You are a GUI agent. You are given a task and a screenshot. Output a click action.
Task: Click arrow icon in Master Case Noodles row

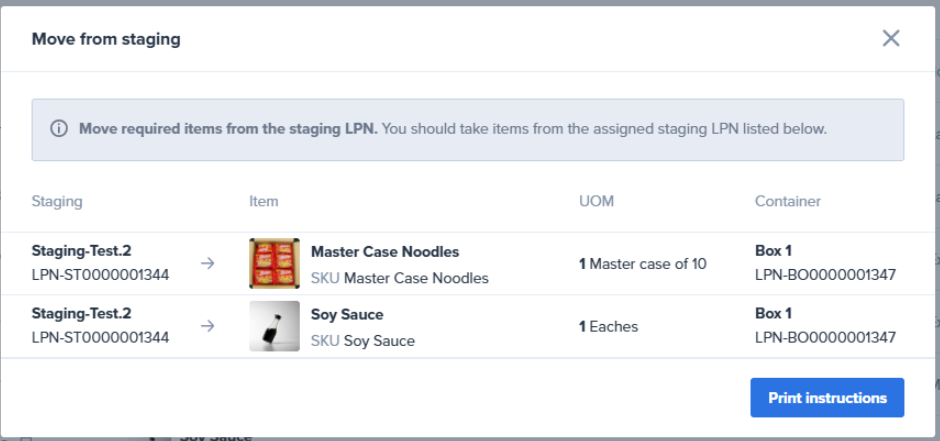point(207,264)
